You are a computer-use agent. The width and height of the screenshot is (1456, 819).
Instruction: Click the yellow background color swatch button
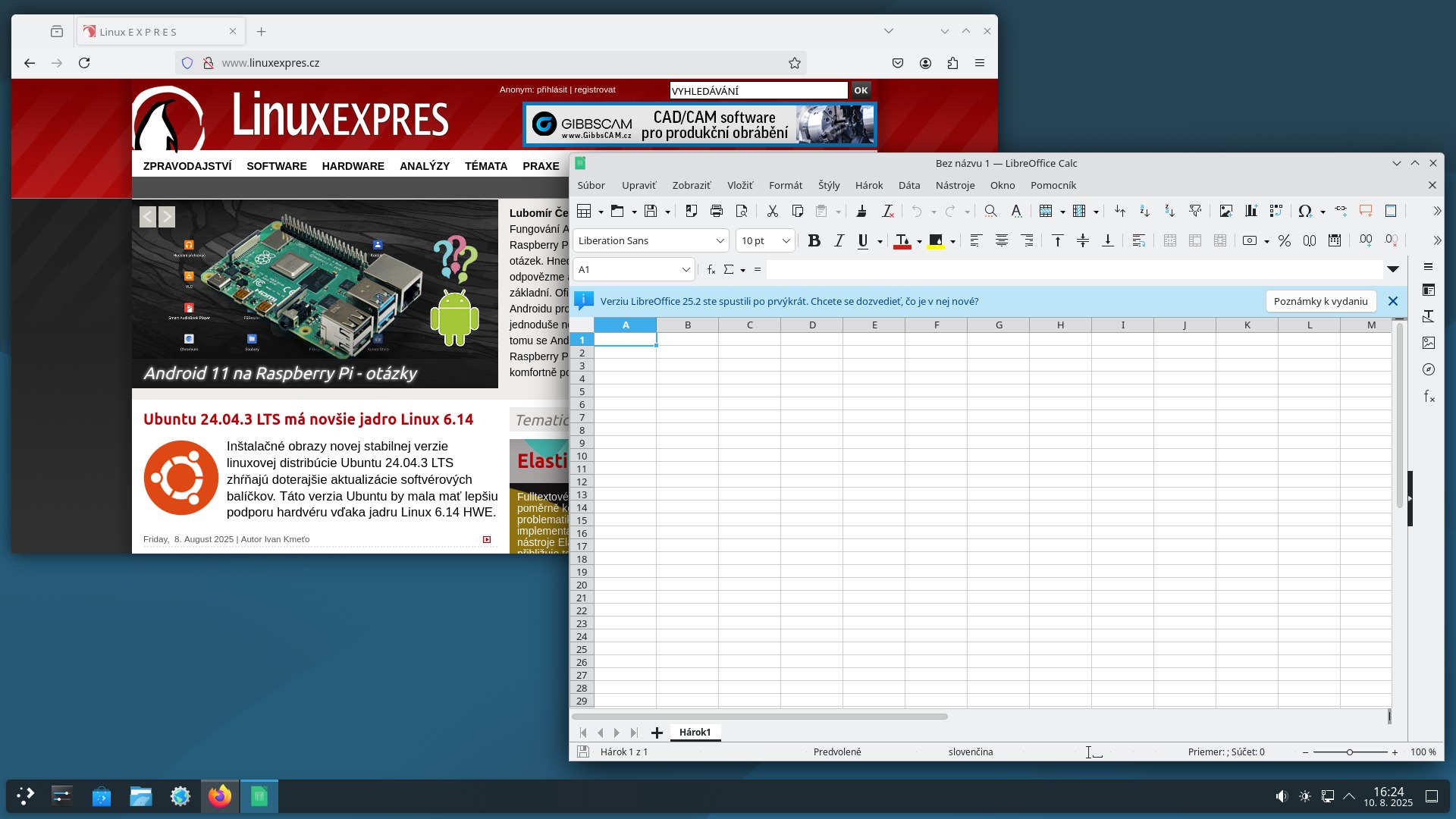tap(935, 241)
